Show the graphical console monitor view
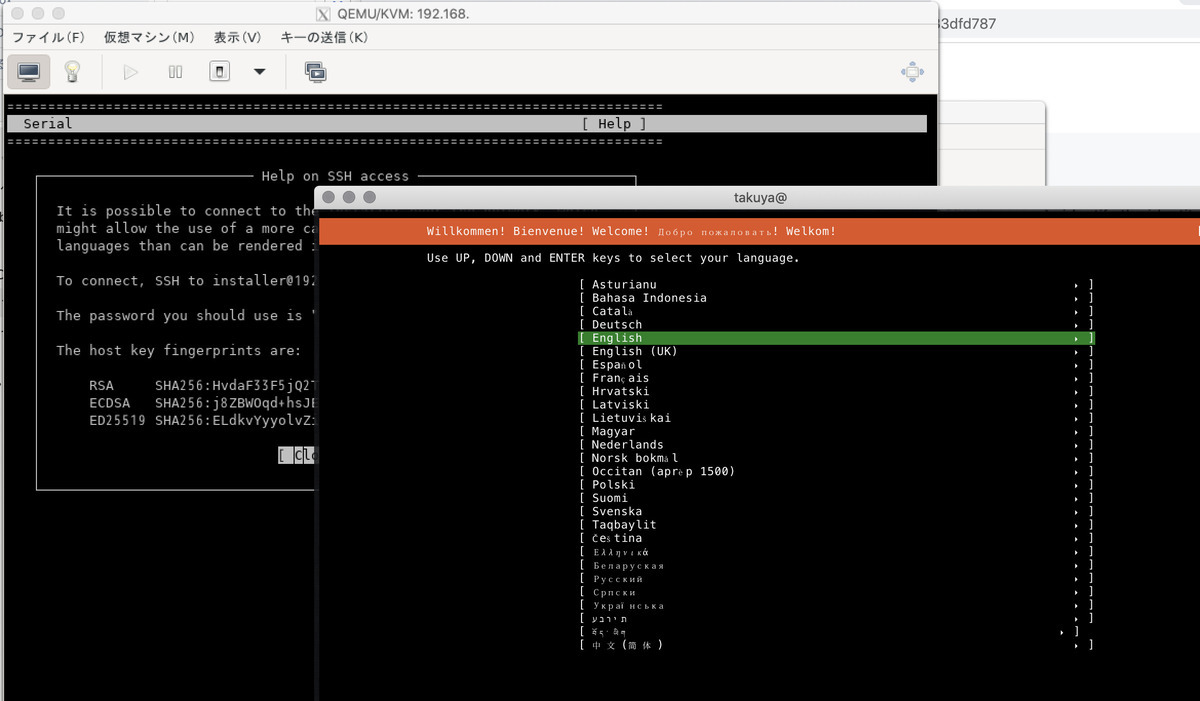Viewport: 1200px width, 701px height. pyautogui.click(x=29, y=72)
